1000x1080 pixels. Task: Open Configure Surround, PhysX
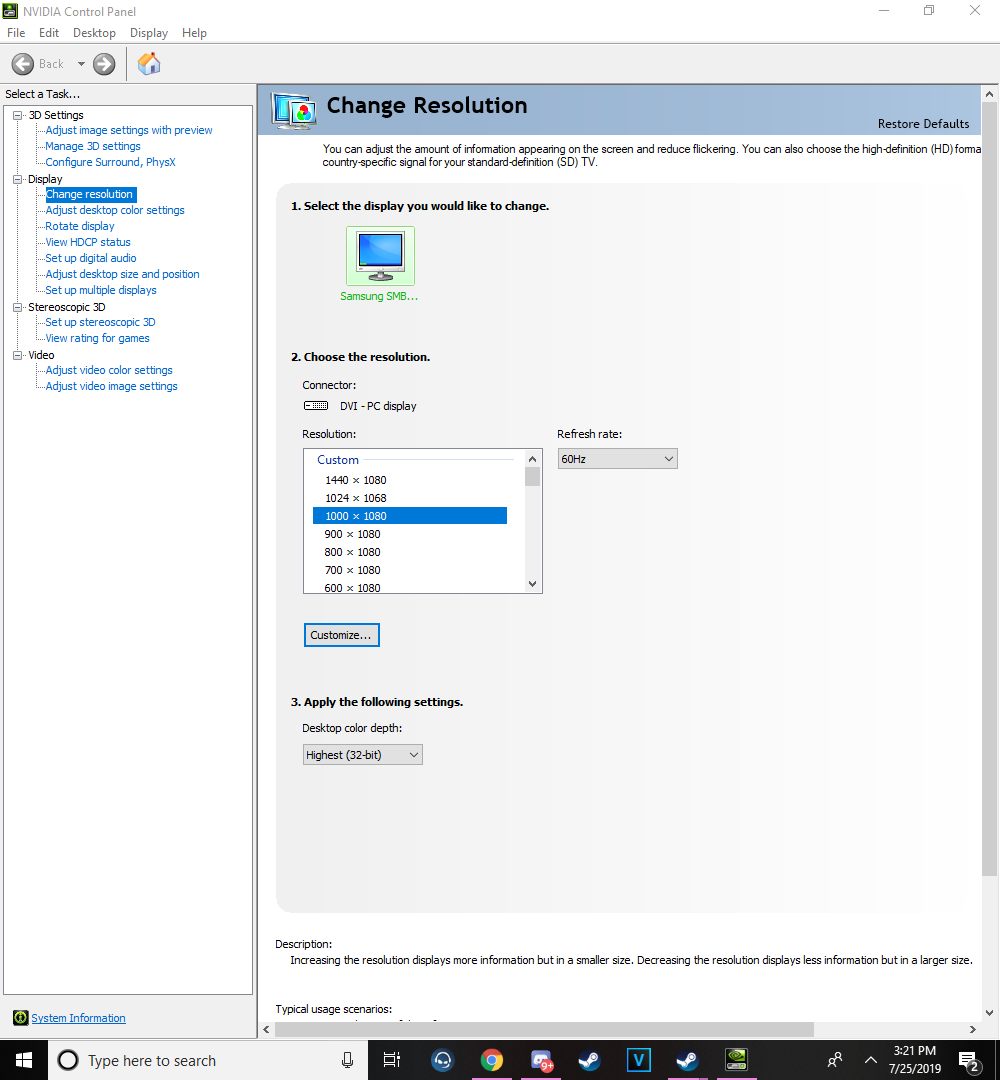pos(110,162)
